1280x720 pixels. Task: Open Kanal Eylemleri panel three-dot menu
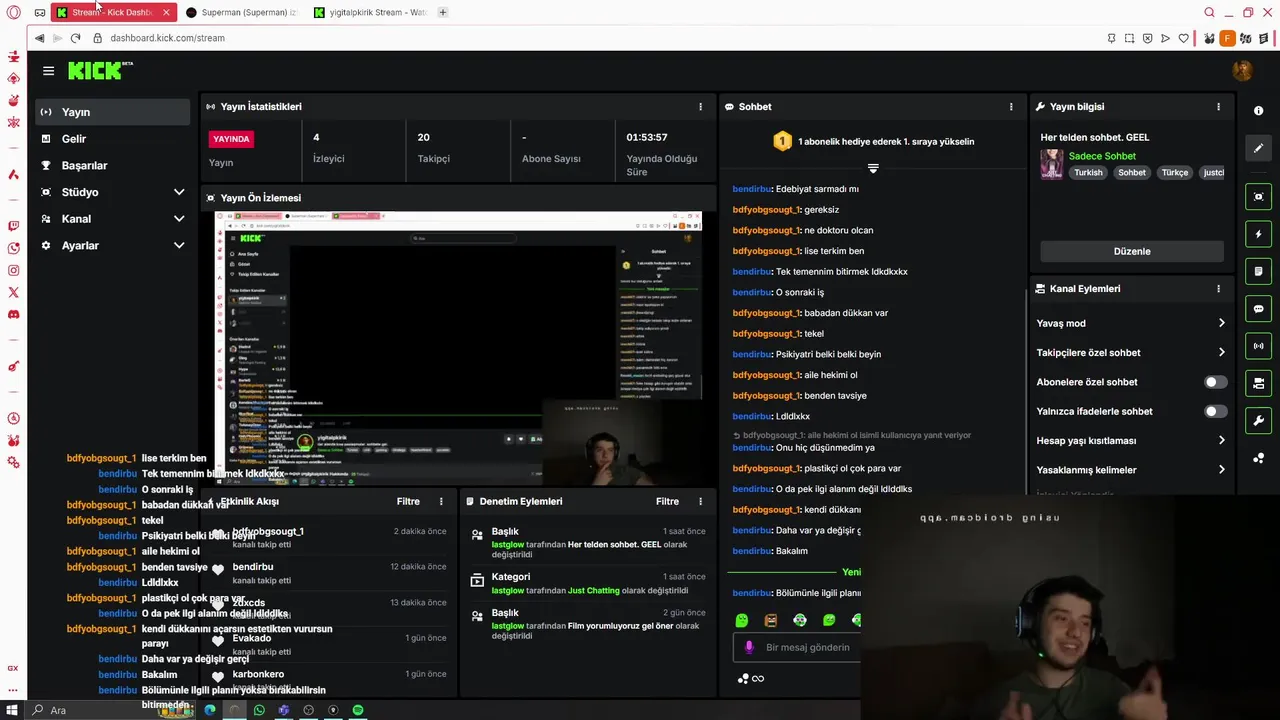pyautogui.click(x=1218, y=288)
